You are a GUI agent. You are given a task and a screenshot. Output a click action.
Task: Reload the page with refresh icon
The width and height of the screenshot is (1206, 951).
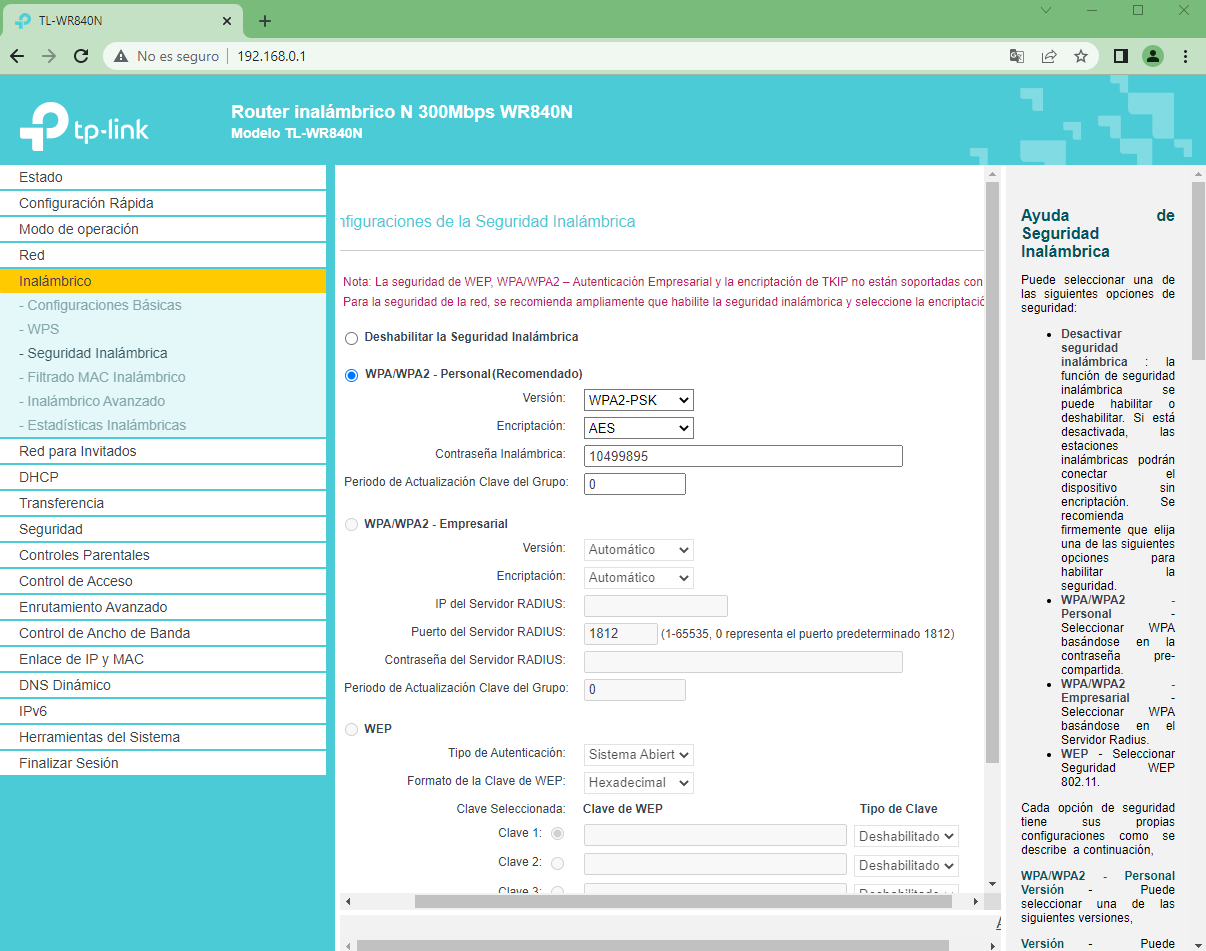[x=81, y=56]
